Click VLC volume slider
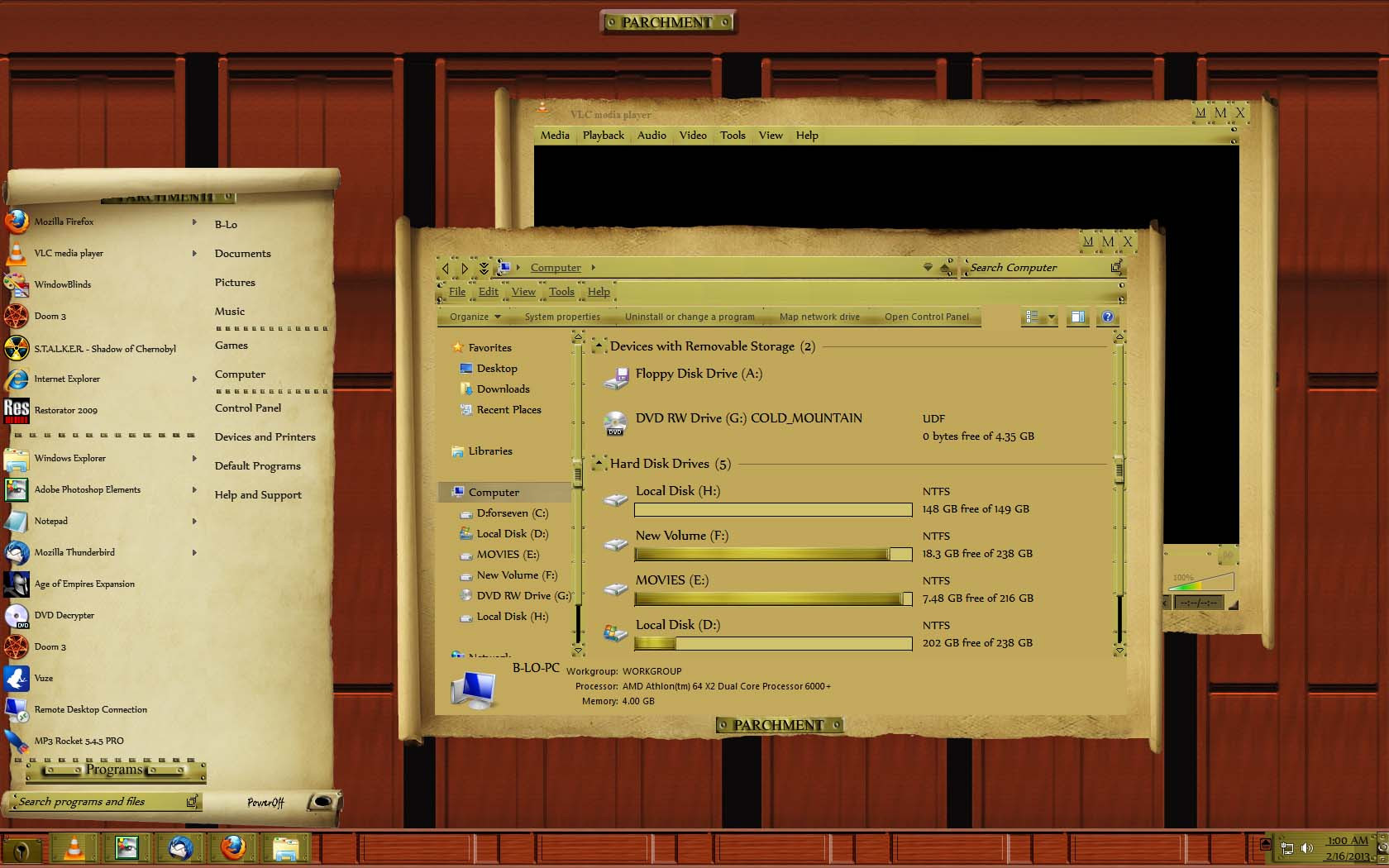 pos(1202,580)
